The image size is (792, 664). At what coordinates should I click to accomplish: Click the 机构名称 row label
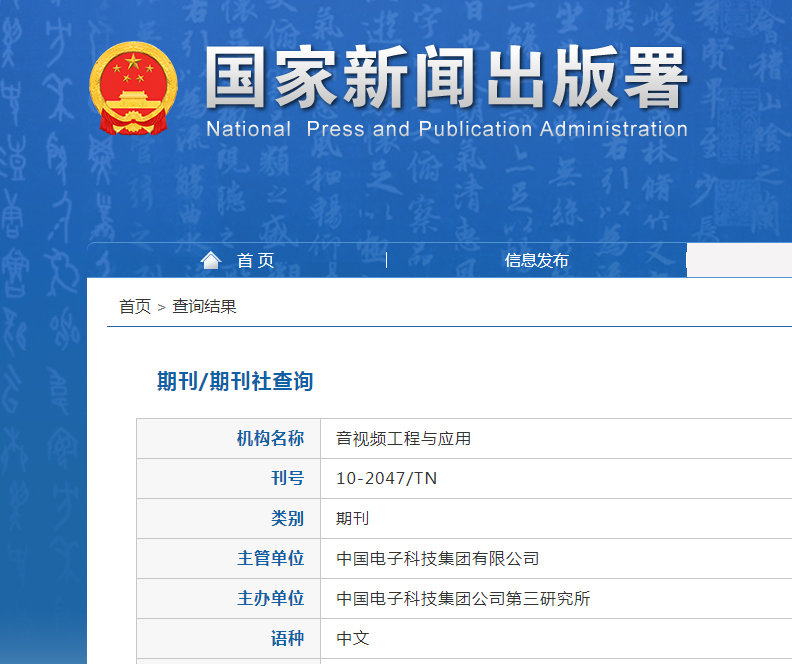point(270,439)
